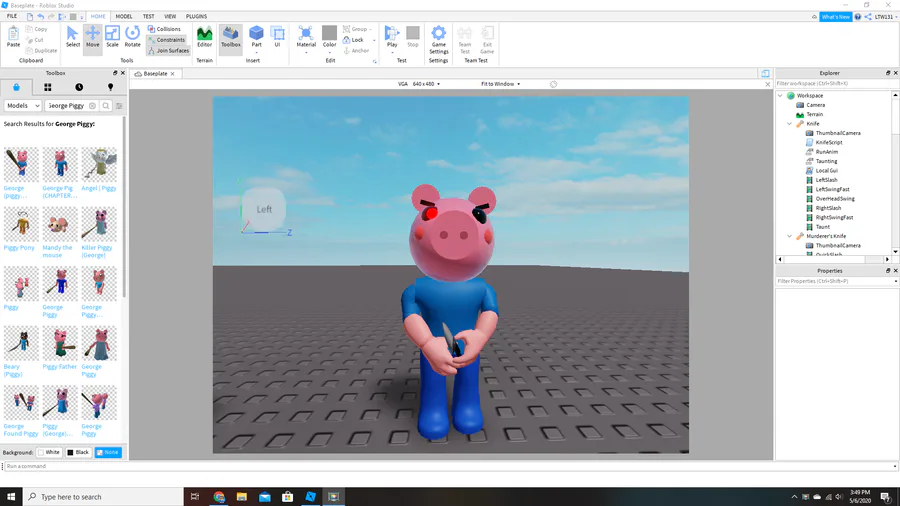Viewport: 900px width, 506px height.
Task: Click the Color tool
Action: pyautogui.click(x=329, y=39)
